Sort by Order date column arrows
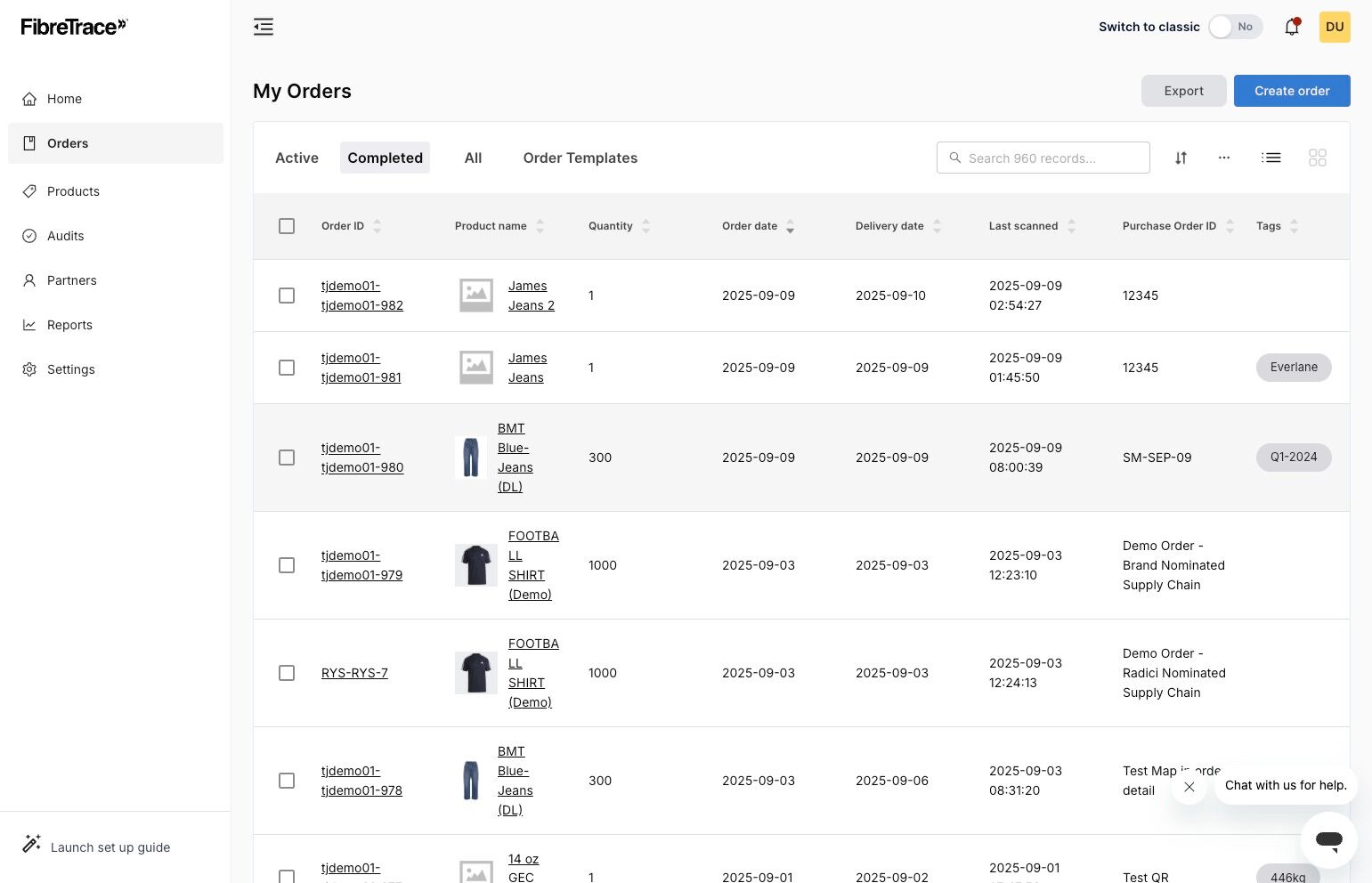The height and width of the screenshot is (883, 1372). tap(790, 226)
